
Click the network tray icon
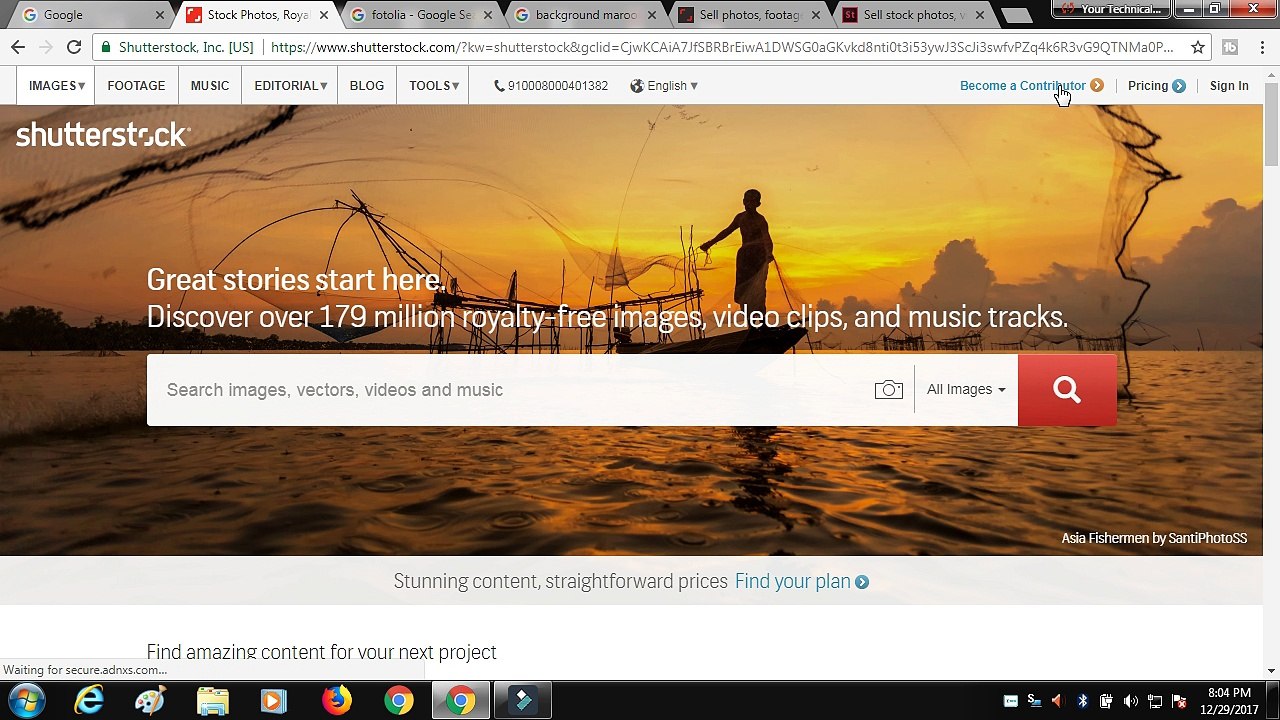coord(1155,701)
